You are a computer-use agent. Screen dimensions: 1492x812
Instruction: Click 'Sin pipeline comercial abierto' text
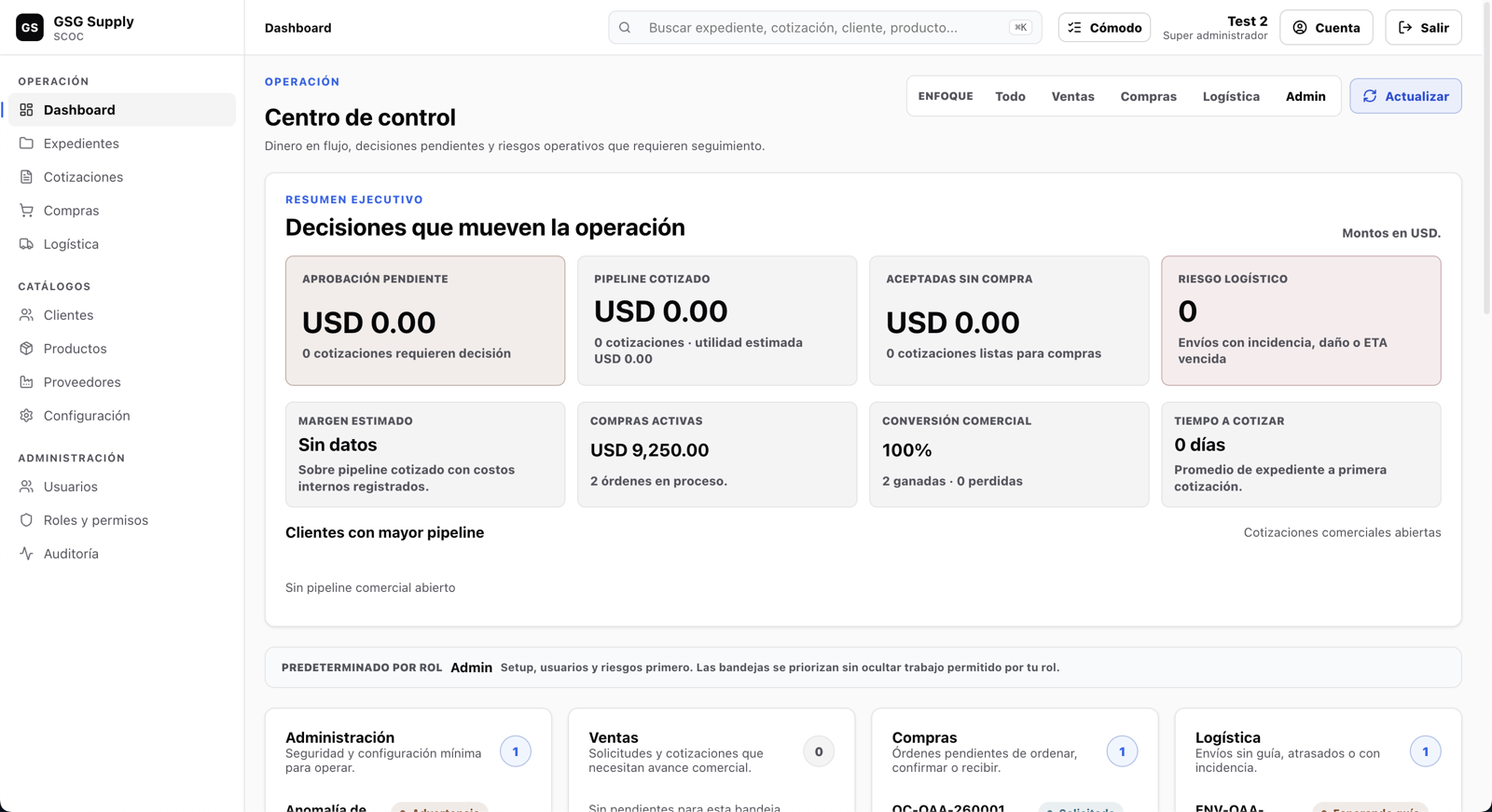tap(370, 587)
